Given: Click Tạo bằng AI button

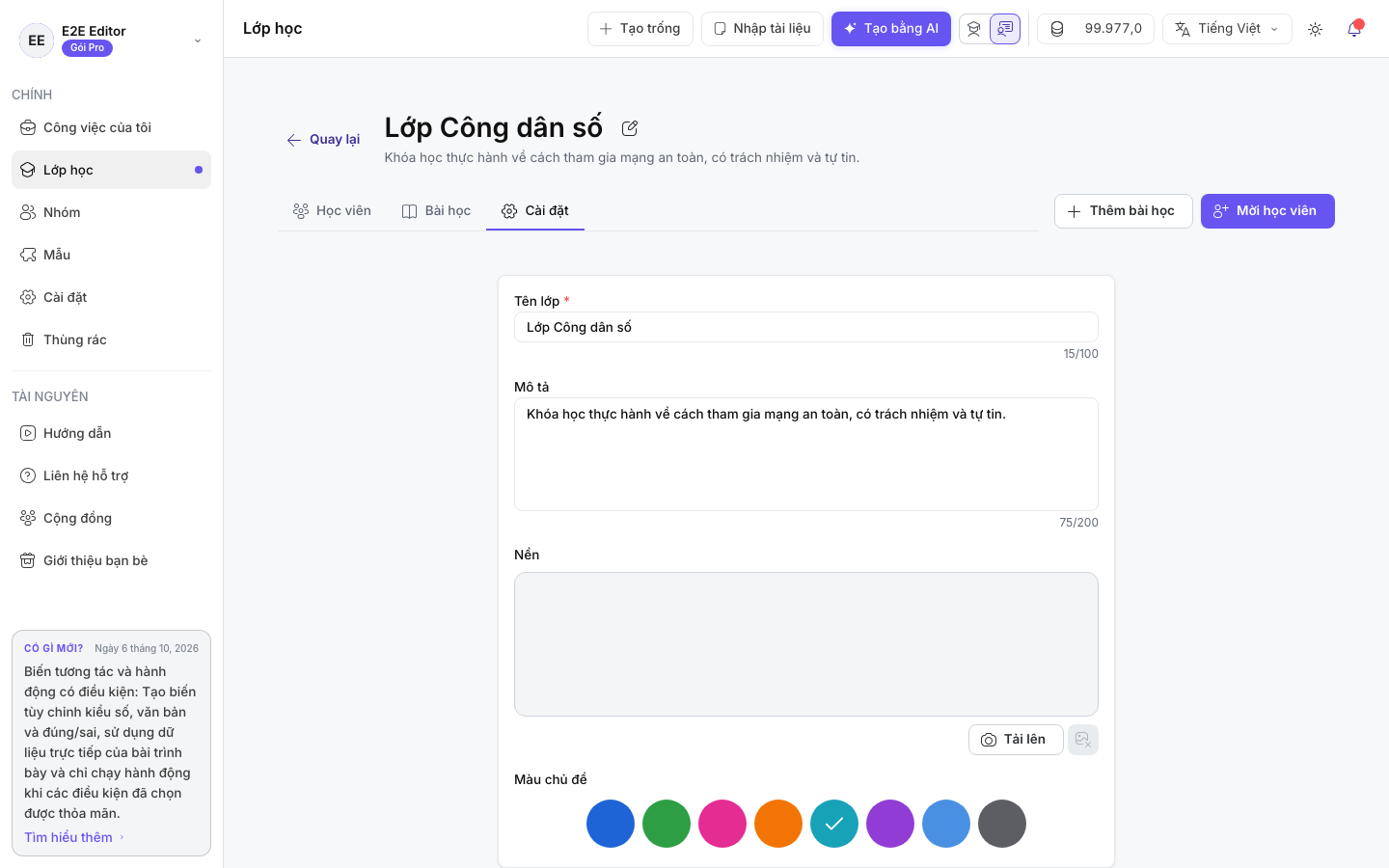Looking at the screenshot, I should click(891, 29).
